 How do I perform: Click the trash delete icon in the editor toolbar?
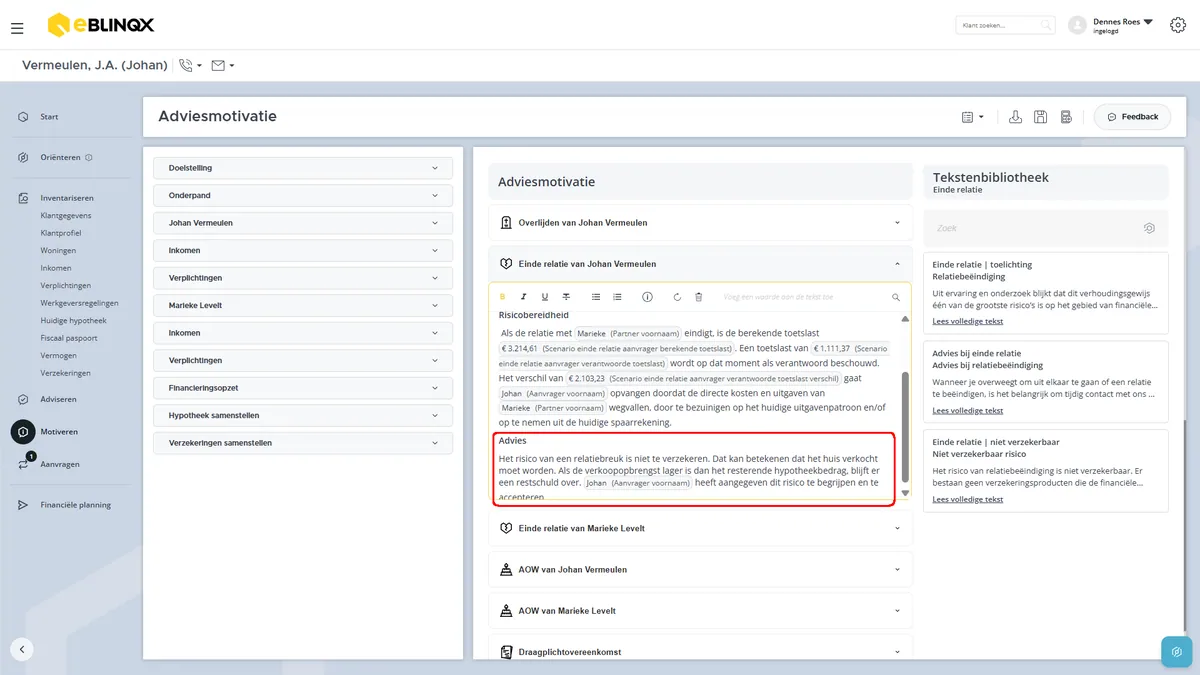(x=699, y=297)
